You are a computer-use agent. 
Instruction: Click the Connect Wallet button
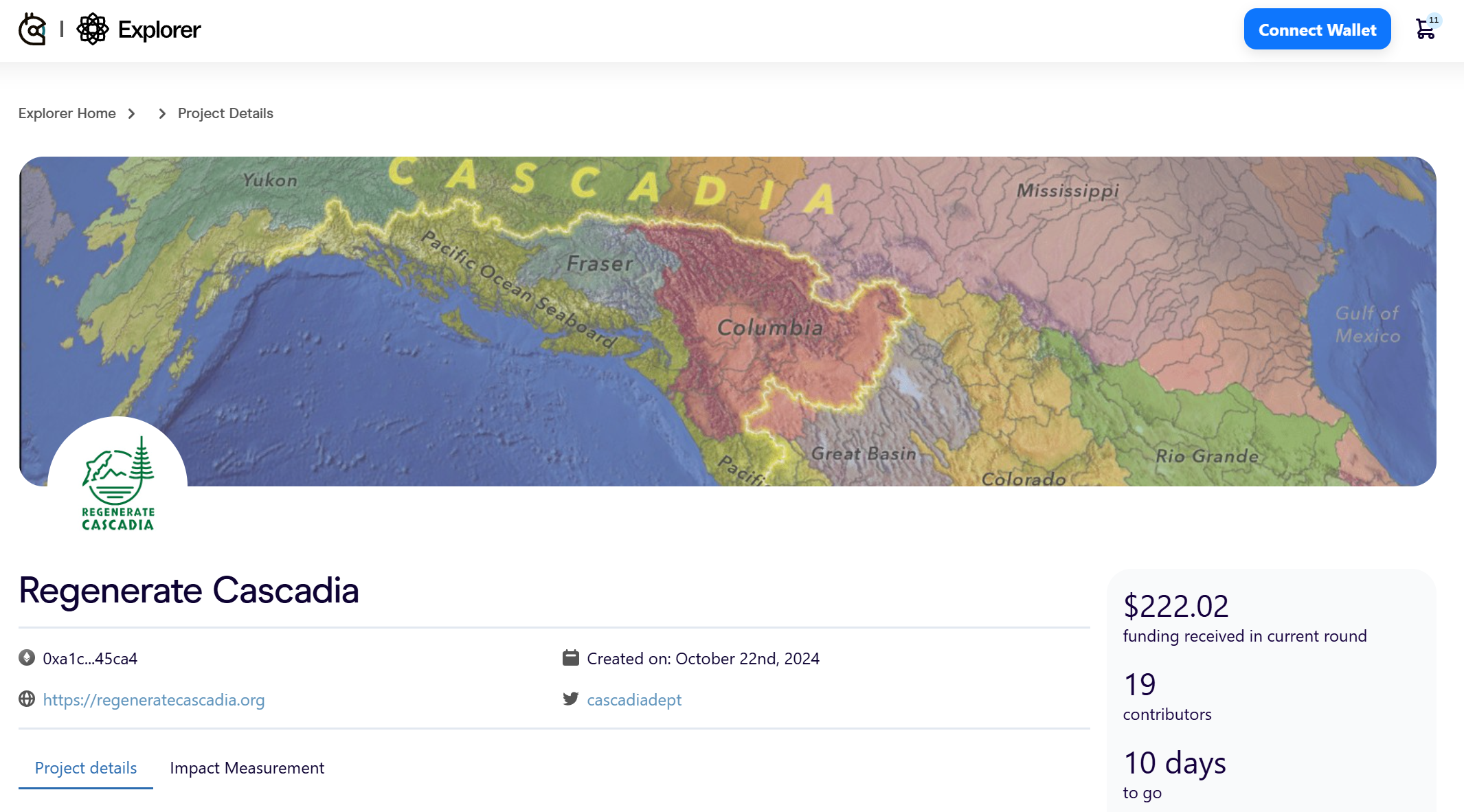(x=1316, y=29)
